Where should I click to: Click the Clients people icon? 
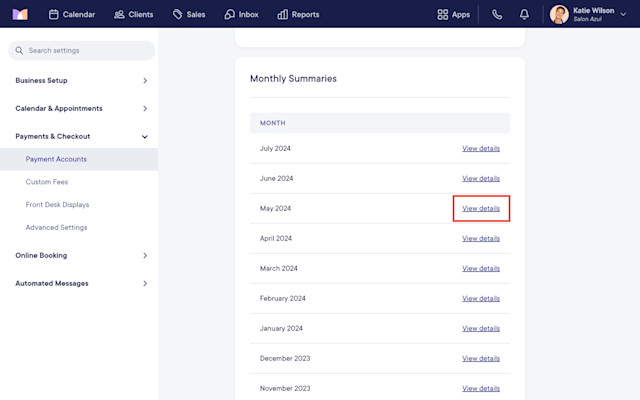click(x=119, y=15)
